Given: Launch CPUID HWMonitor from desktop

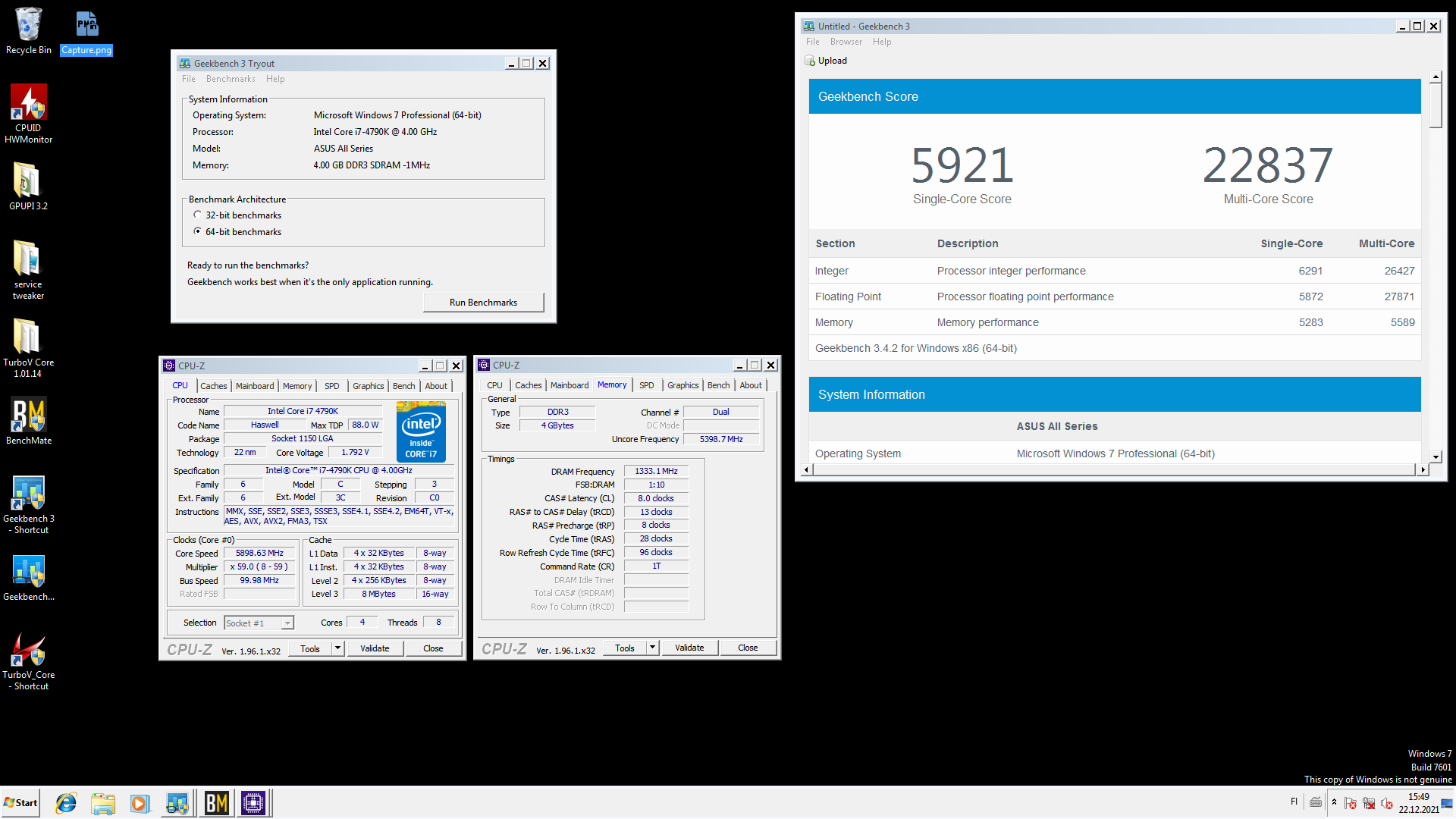Looking at the screenshot, I should click(28, 113).
